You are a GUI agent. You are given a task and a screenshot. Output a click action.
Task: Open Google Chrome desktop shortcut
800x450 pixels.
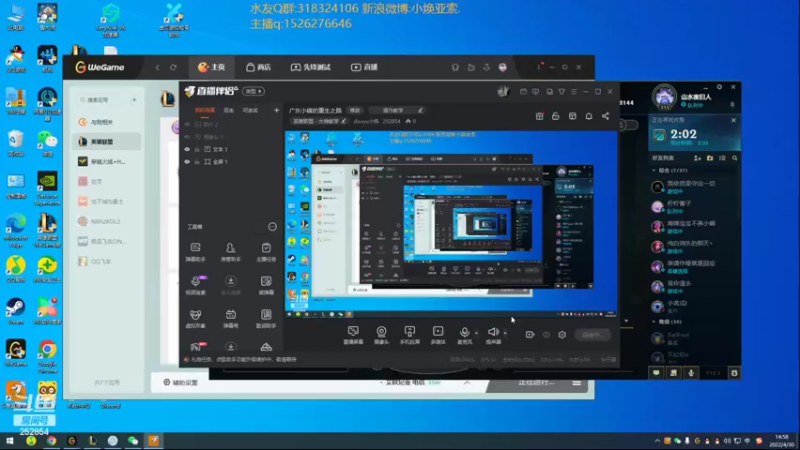tap(47, 356)
